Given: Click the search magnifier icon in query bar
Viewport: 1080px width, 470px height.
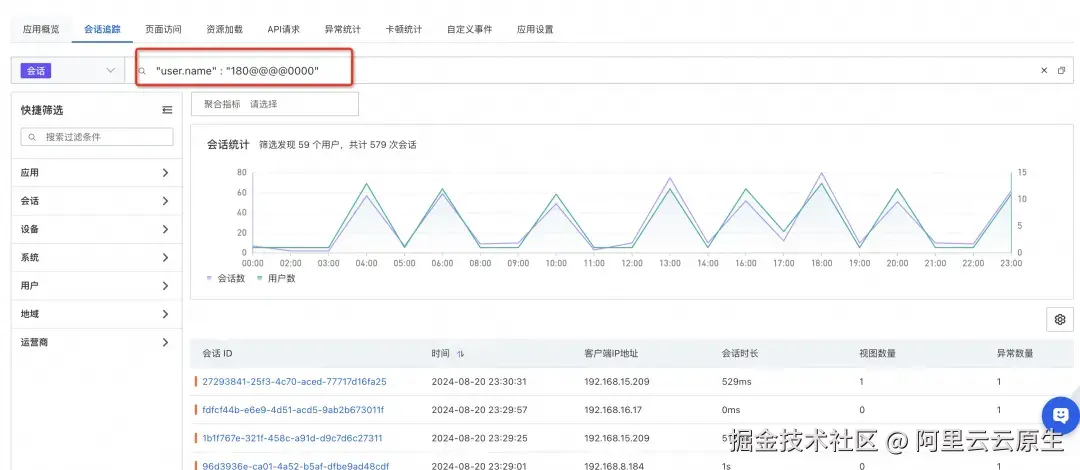Looking at the screenshot, I should click(143, 71).
